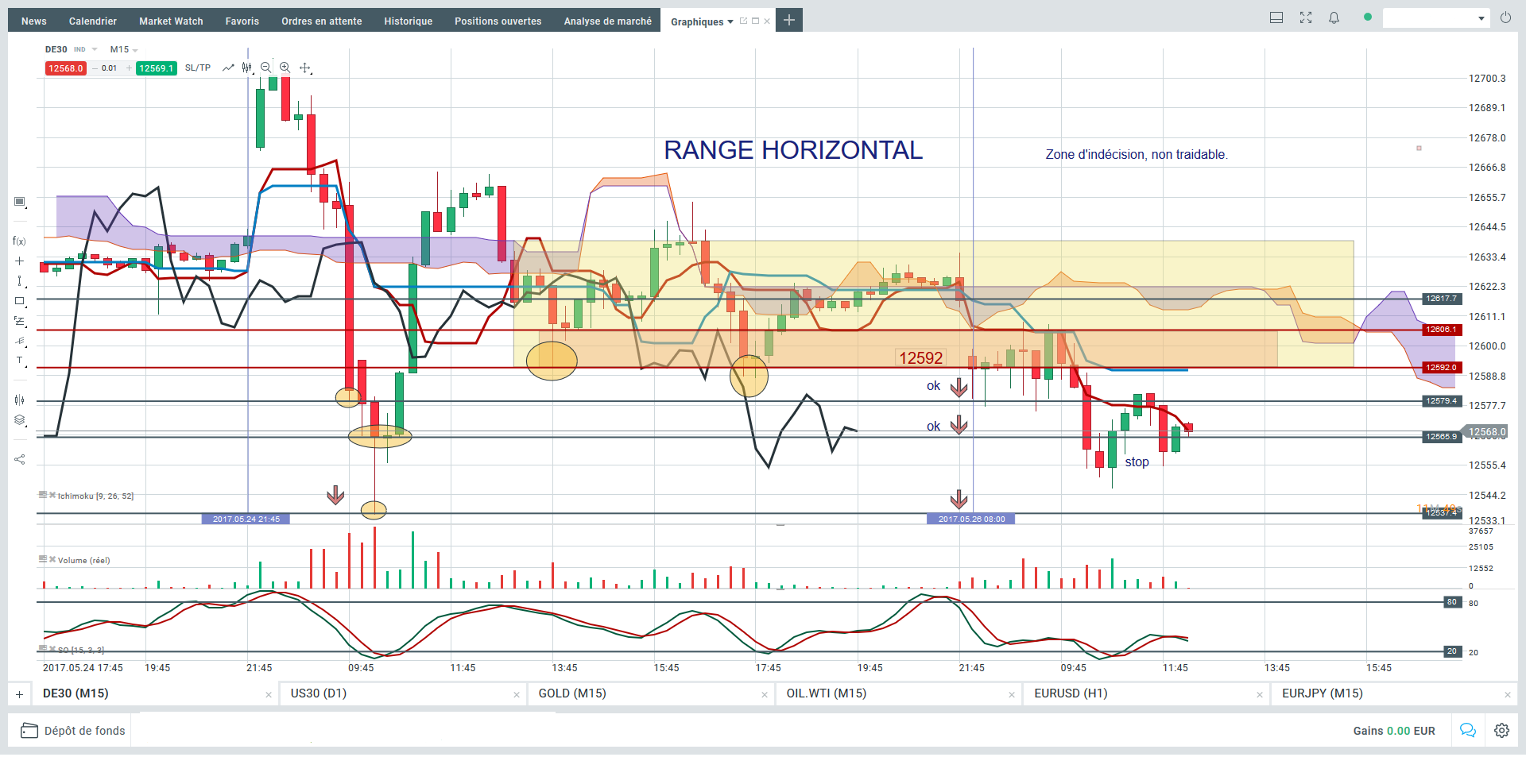Close the GOLD (M15) chart tab

(765, 695)
